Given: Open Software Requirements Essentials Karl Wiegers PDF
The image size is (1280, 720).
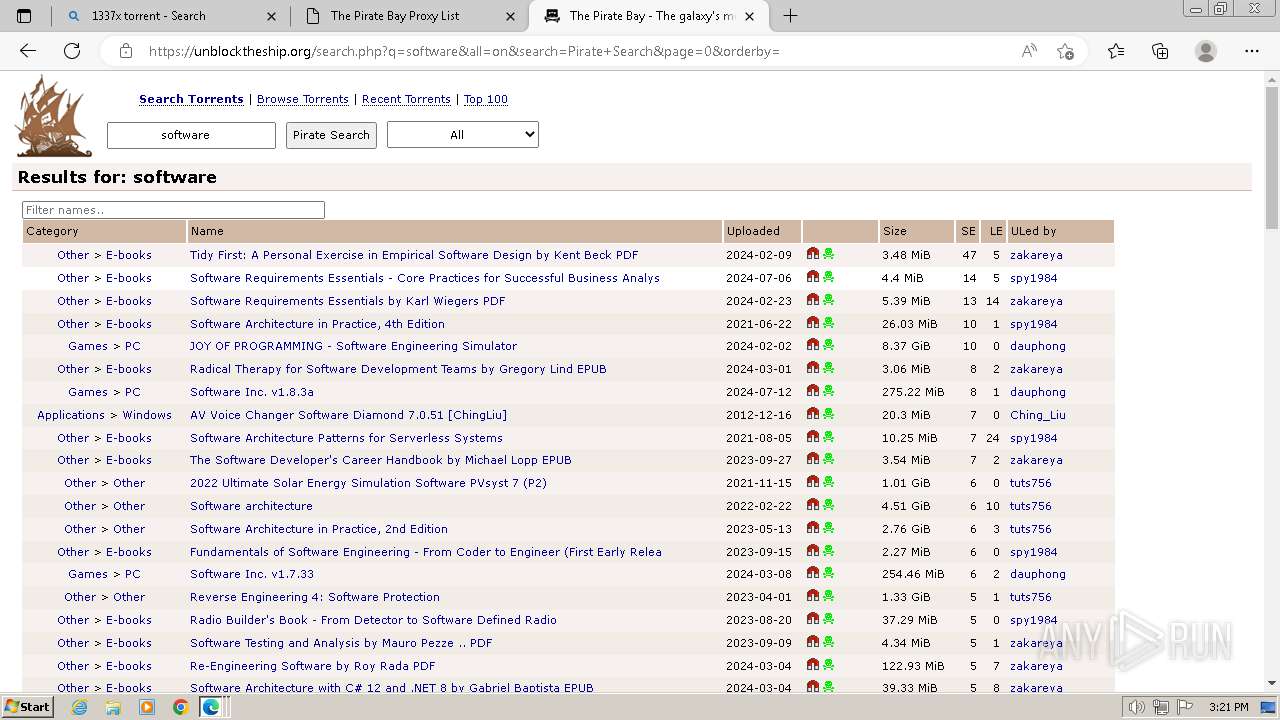Looking at the screenshot, I should [x=348, y=301].
